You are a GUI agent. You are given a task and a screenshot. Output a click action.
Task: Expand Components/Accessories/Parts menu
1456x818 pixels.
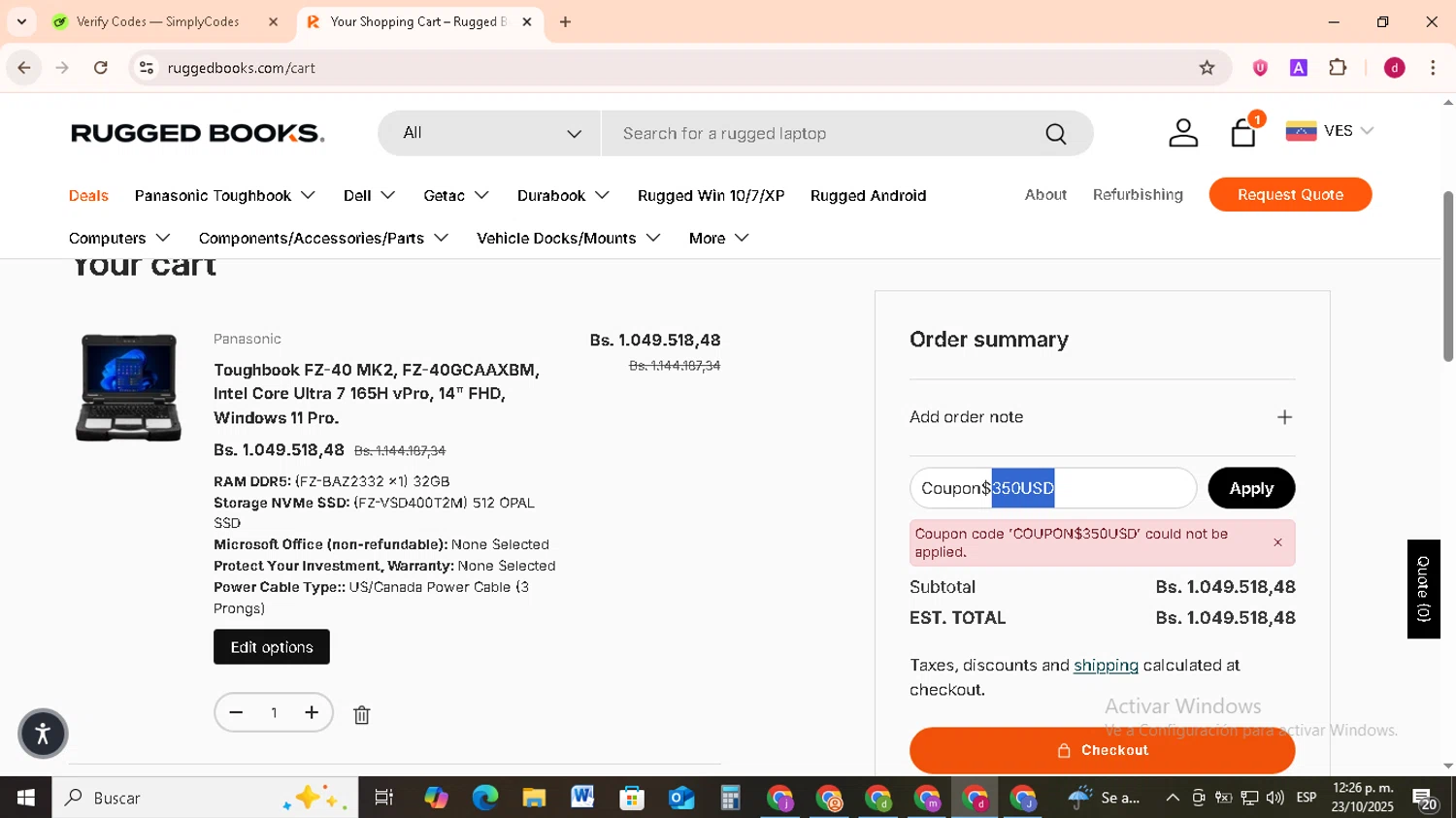point(324,238)
